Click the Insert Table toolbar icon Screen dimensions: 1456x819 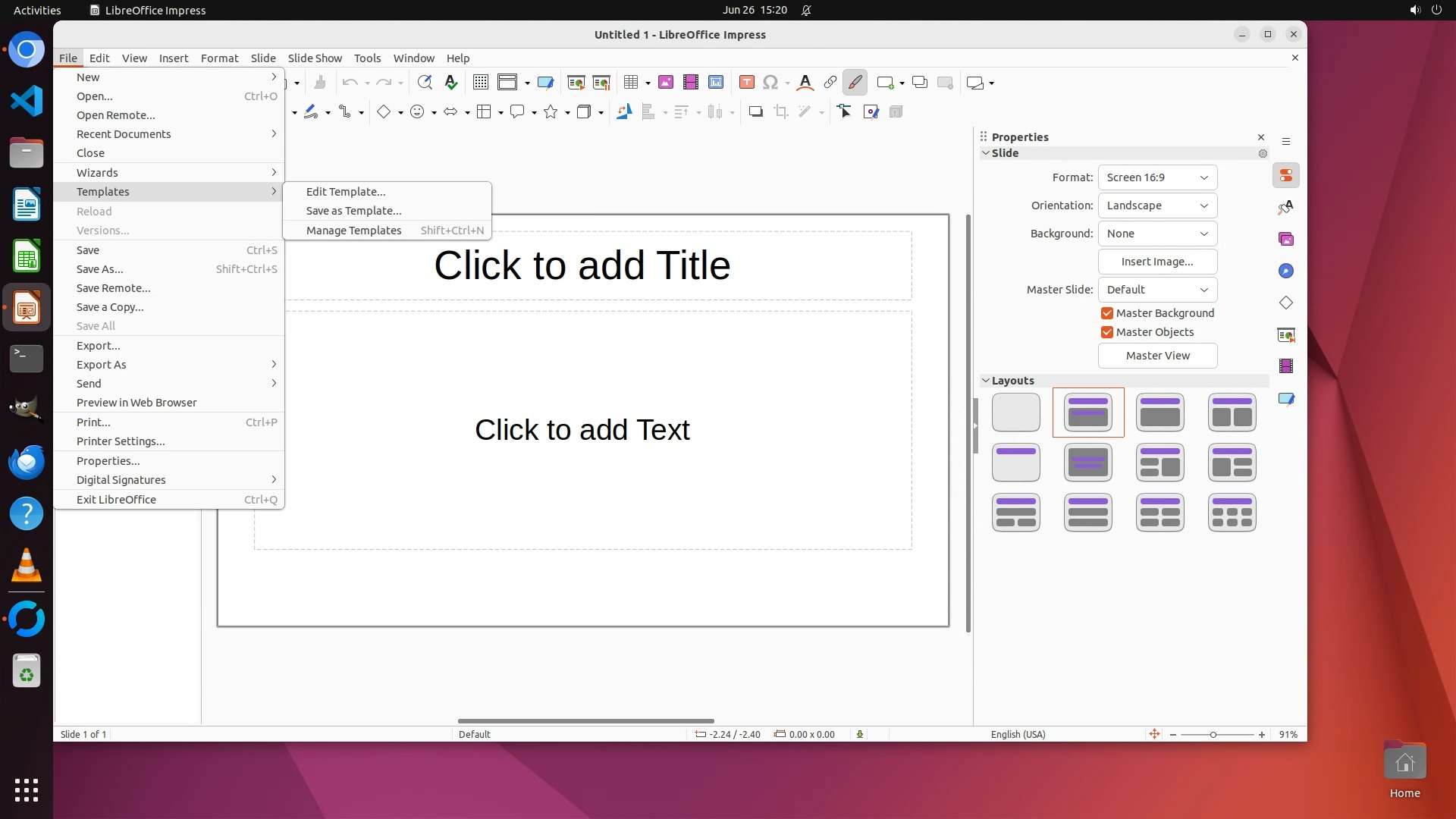click(x=630, y=83)
